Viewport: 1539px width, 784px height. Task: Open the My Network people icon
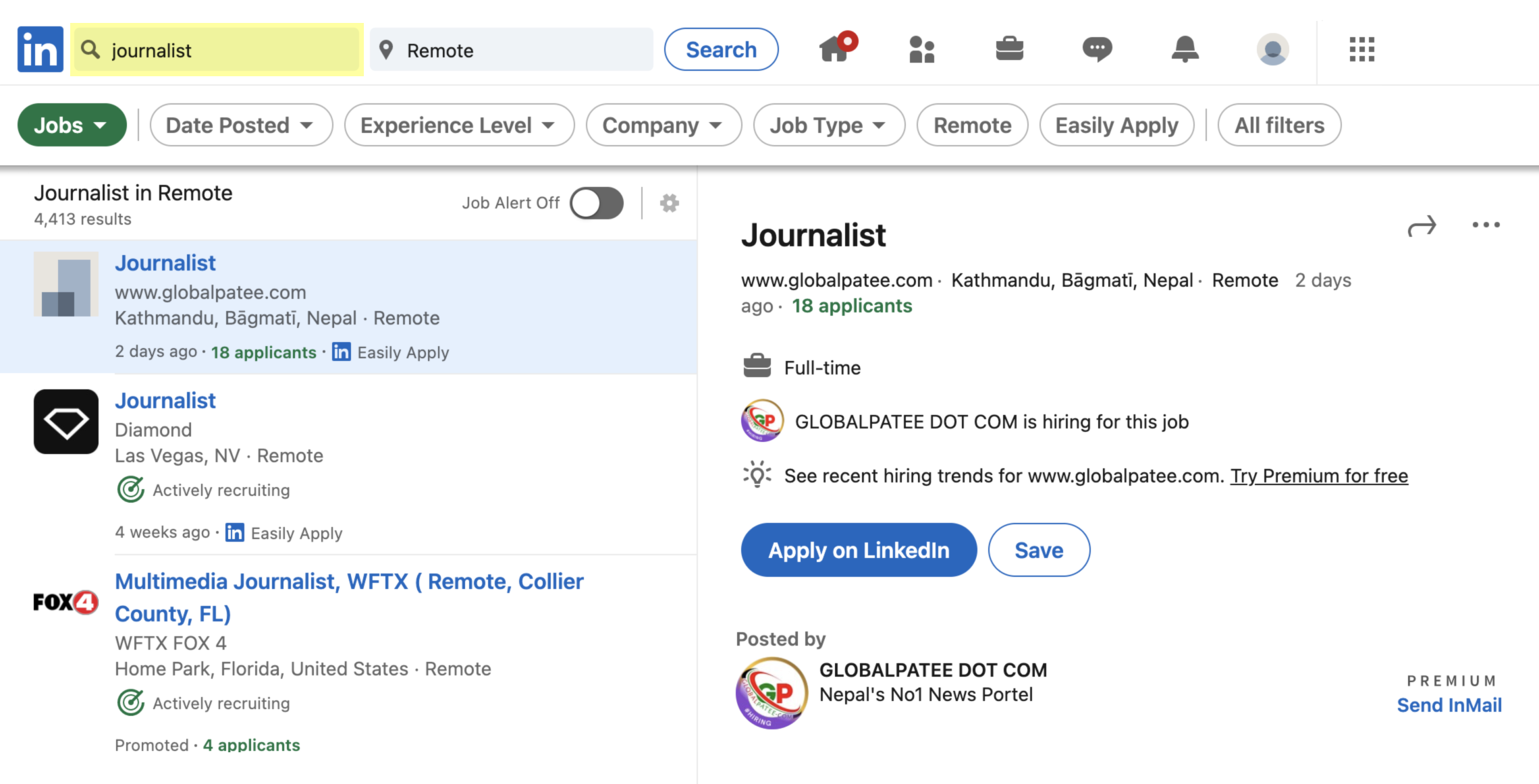tap(922, 49)
